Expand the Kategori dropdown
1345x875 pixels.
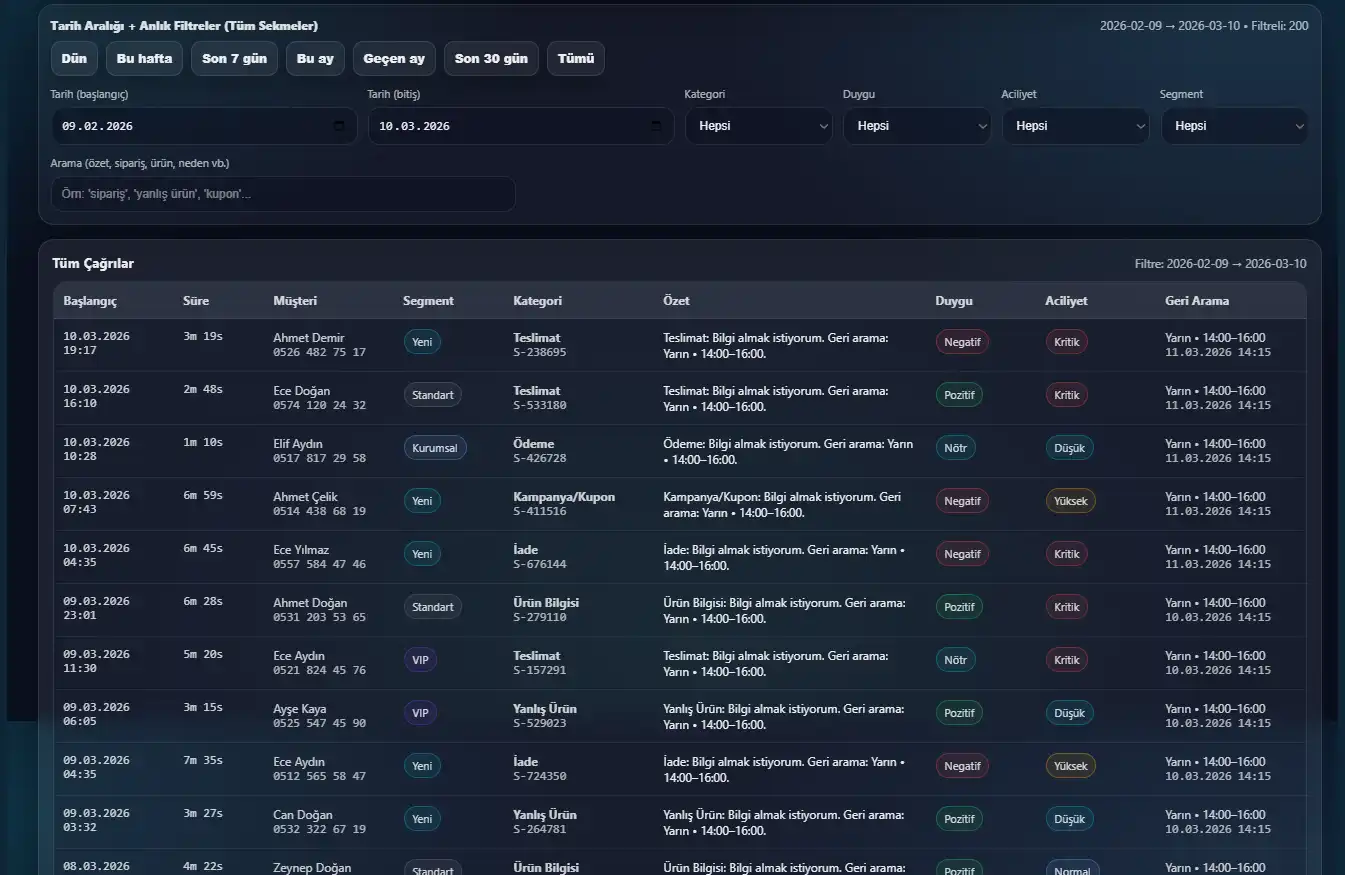click(758, 126)
